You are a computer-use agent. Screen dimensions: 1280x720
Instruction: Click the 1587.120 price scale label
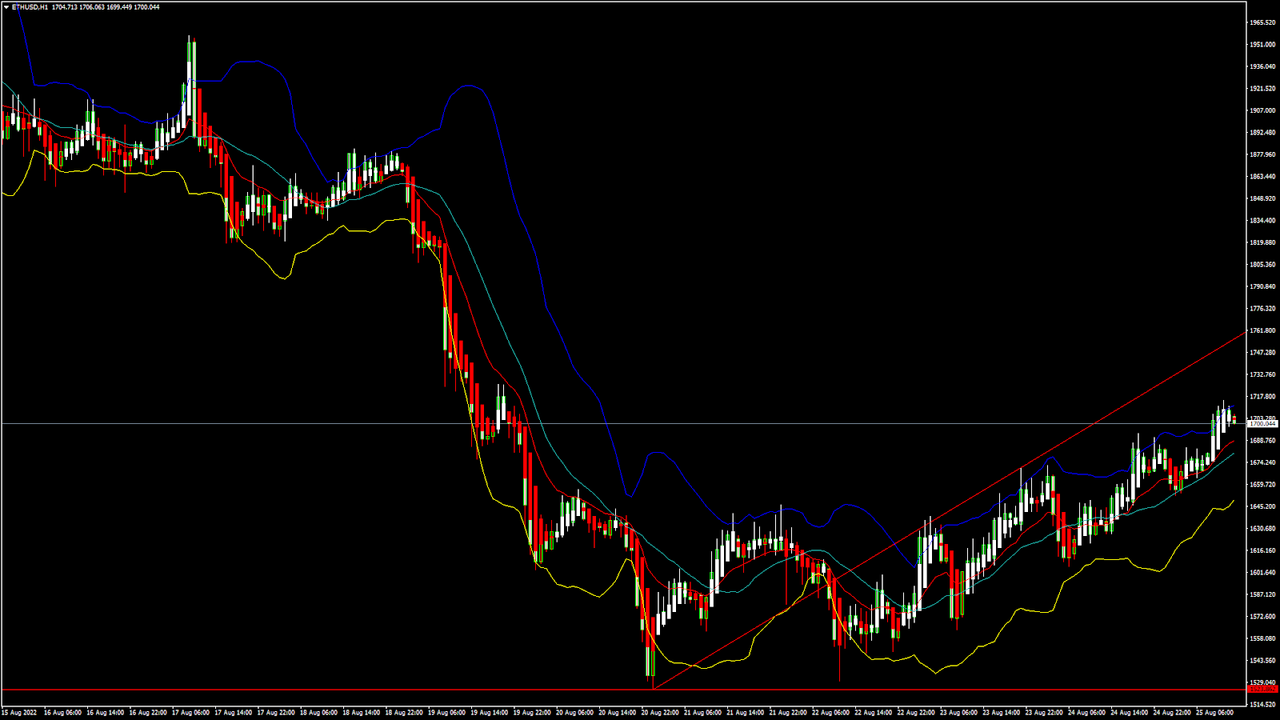pos(1263,594)
